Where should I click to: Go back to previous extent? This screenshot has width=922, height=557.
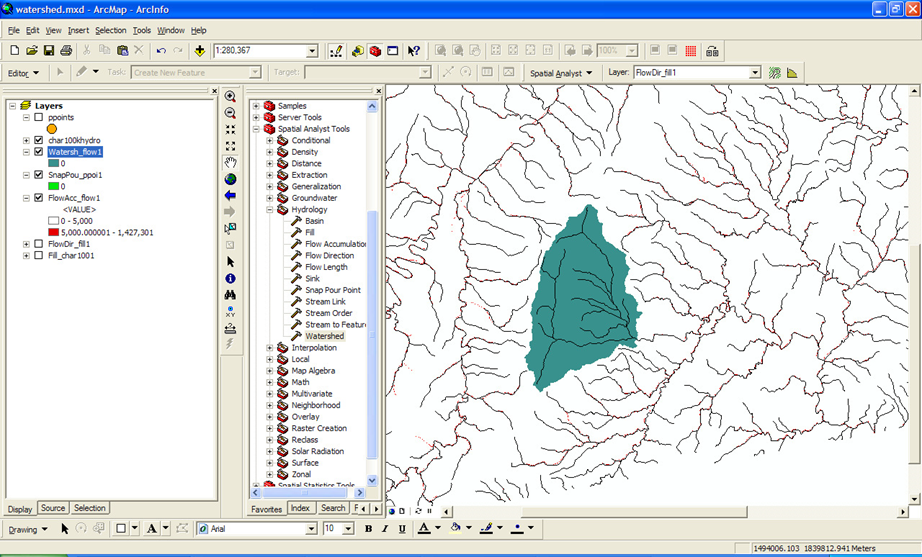coord(230,195)
